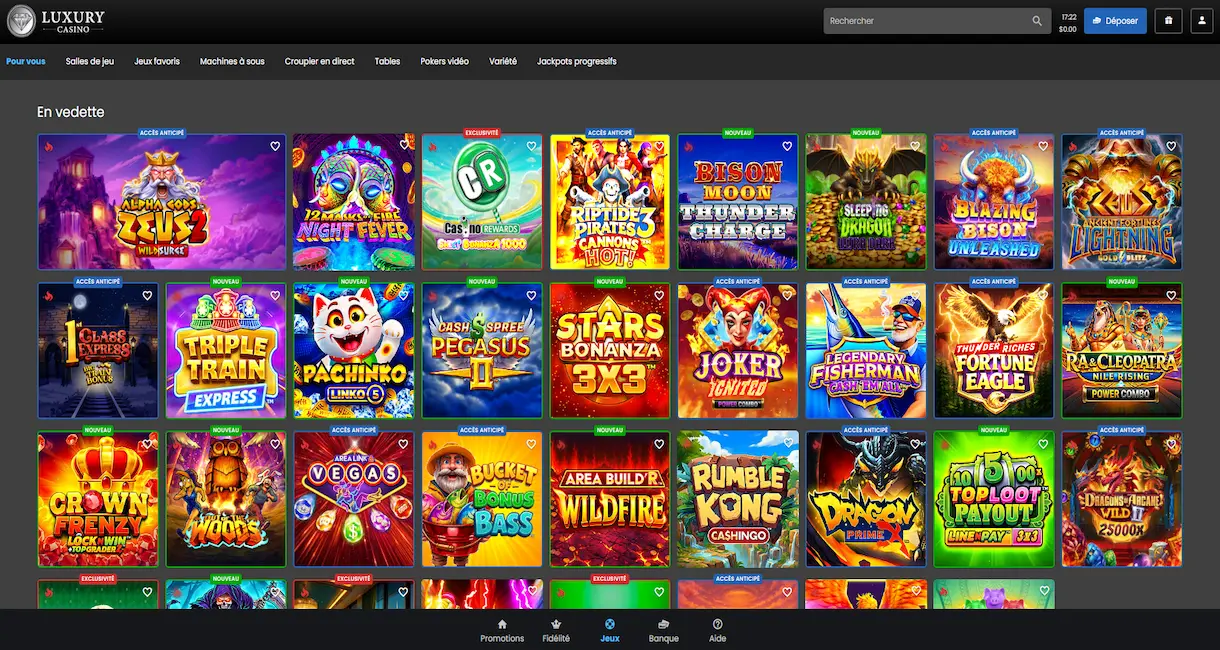The width and height of the screenshot is (1220, 650).
Task: Launch Area Build'r Wildfire game
Action: point(610,499)
